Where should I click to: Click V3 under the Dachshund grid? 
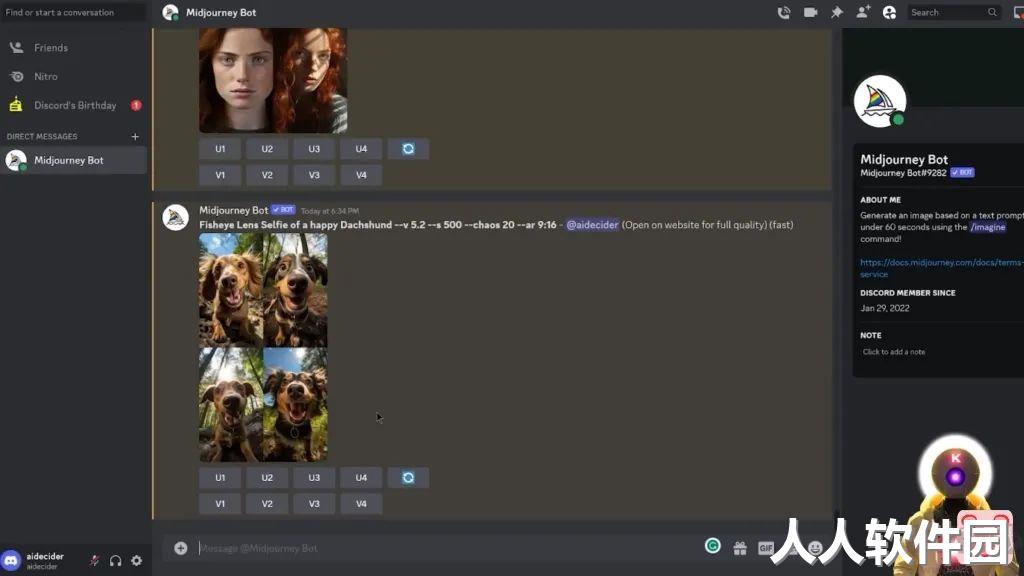[314, 504]
